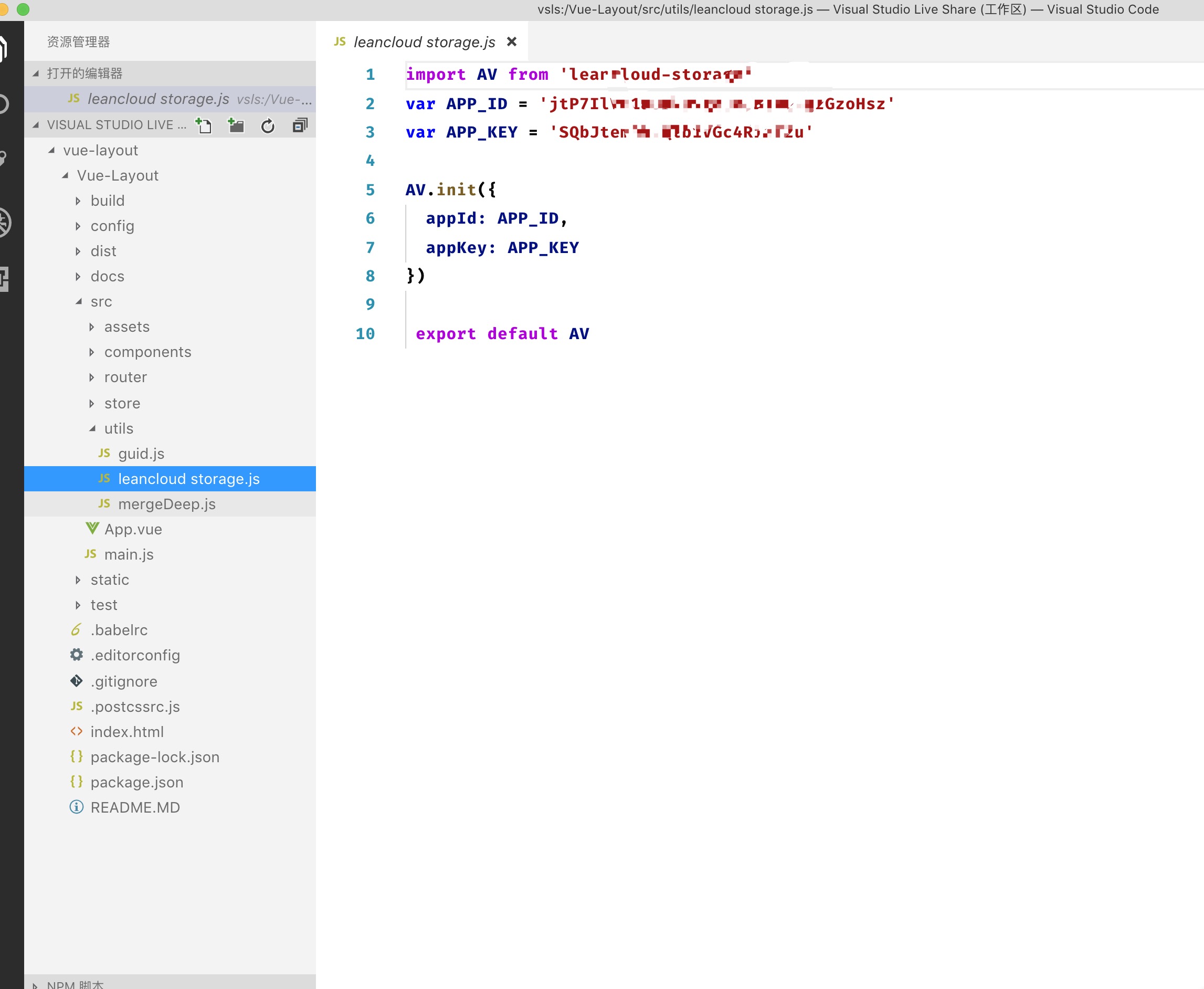Open the Debug activity bar icon
Image resolution: width=1204 pixels, height=989 pixels.
point(4,222)
